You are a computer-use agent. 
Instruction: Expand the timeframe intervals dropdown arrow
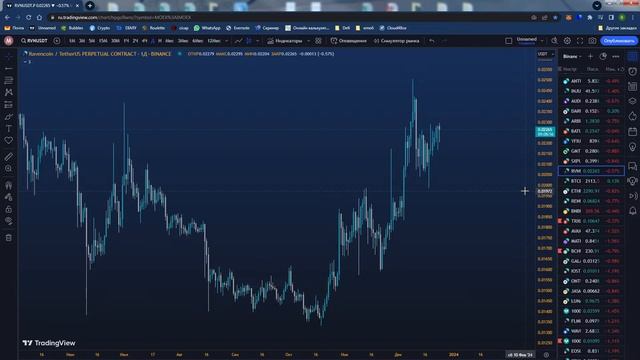coord(226,41)
